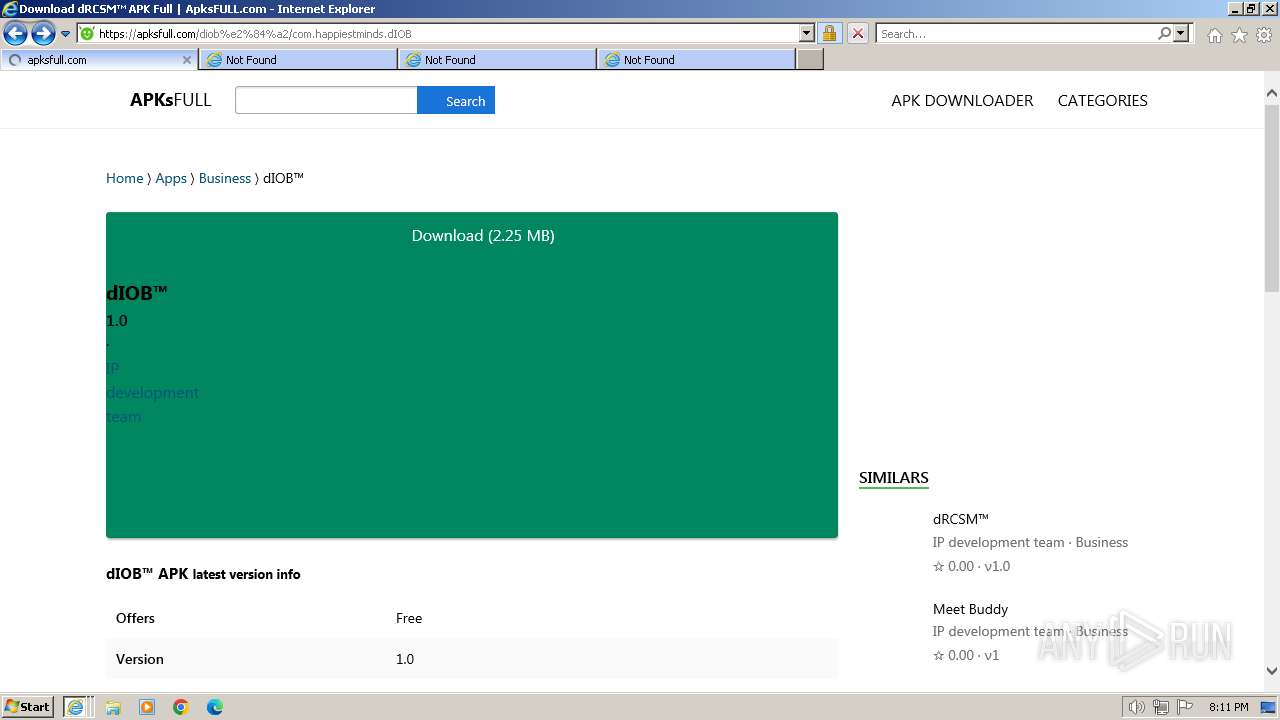This screenshot has width=1280, height=720.
Task: Launch Chrome from the taskbar
Action: pos(181,707)
